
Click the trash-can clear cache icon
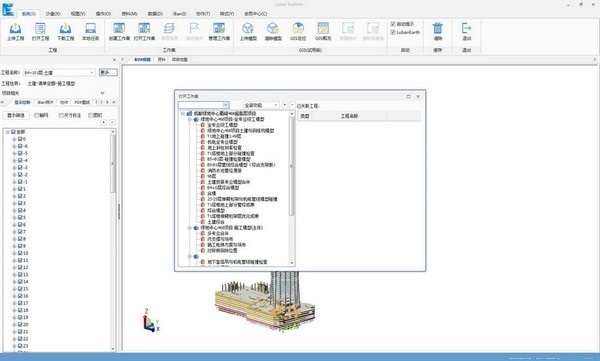(x=438, y=31)
